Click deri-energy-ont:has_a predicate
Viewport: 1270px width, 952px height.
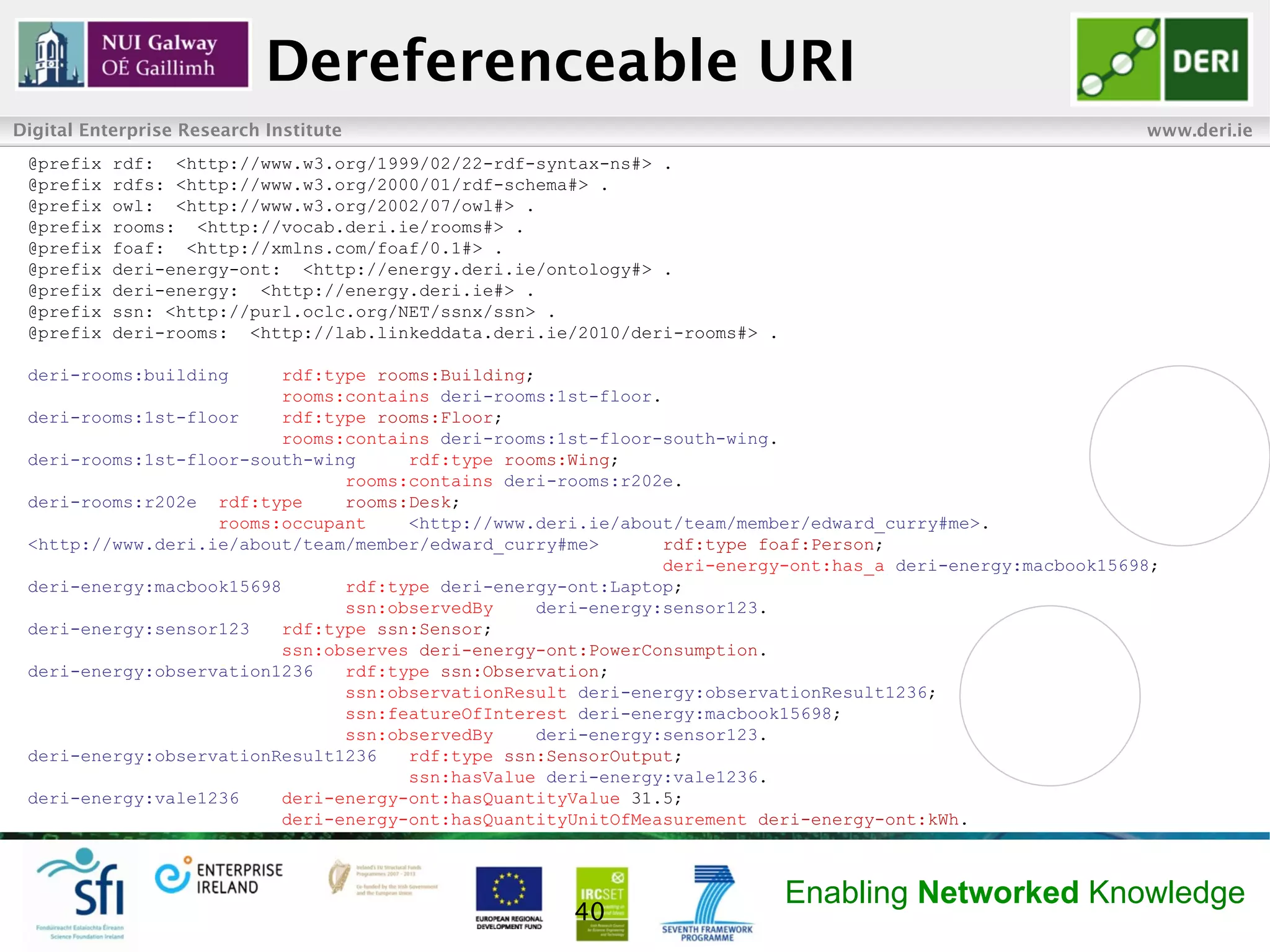(773, 566)
